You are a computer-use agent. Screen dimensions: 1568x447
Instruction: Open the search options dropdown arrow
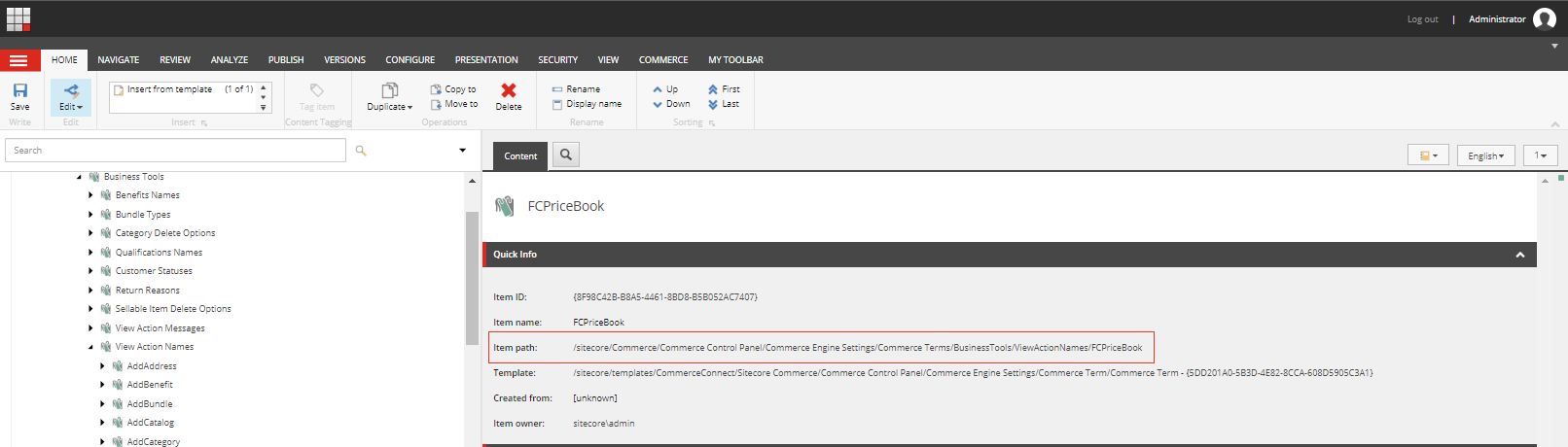[462, 151]
